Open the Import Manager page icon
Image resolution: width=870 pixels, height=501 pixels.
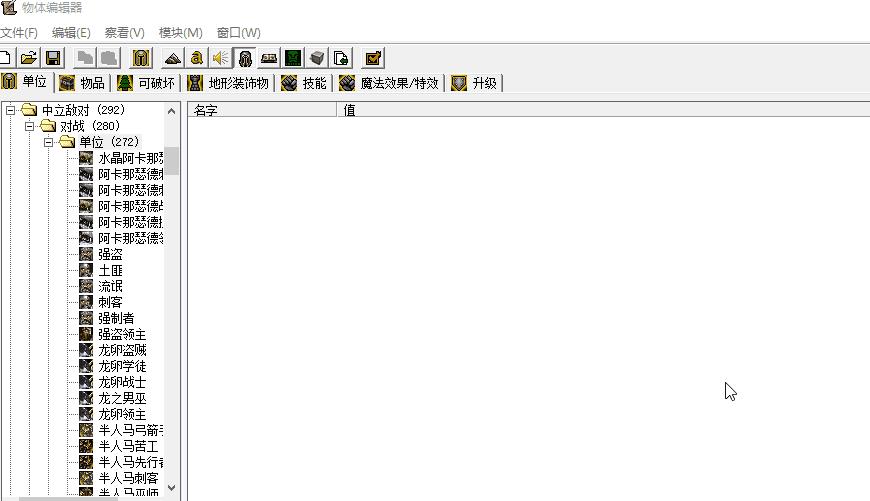pos(341,58)
